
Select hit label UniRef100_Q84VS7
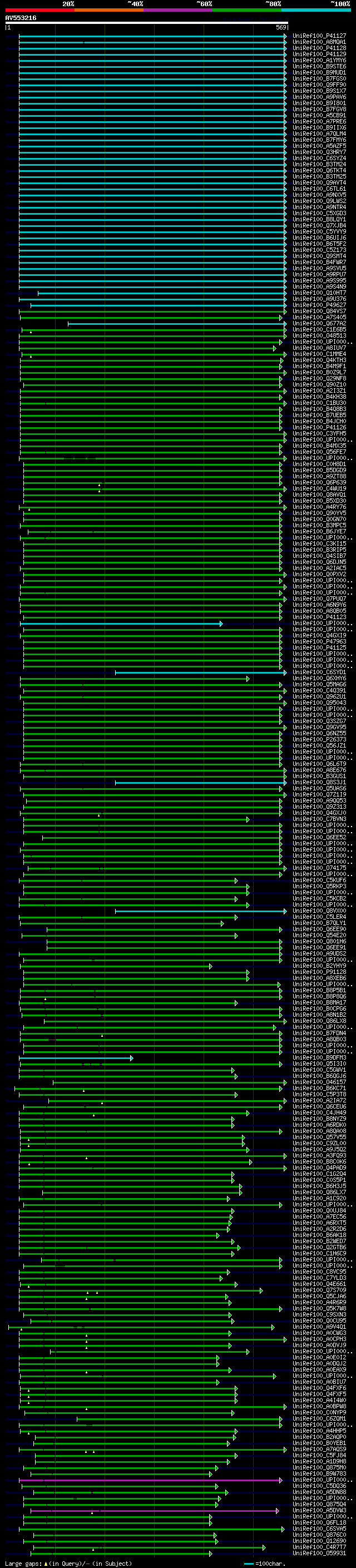[319, 311]
